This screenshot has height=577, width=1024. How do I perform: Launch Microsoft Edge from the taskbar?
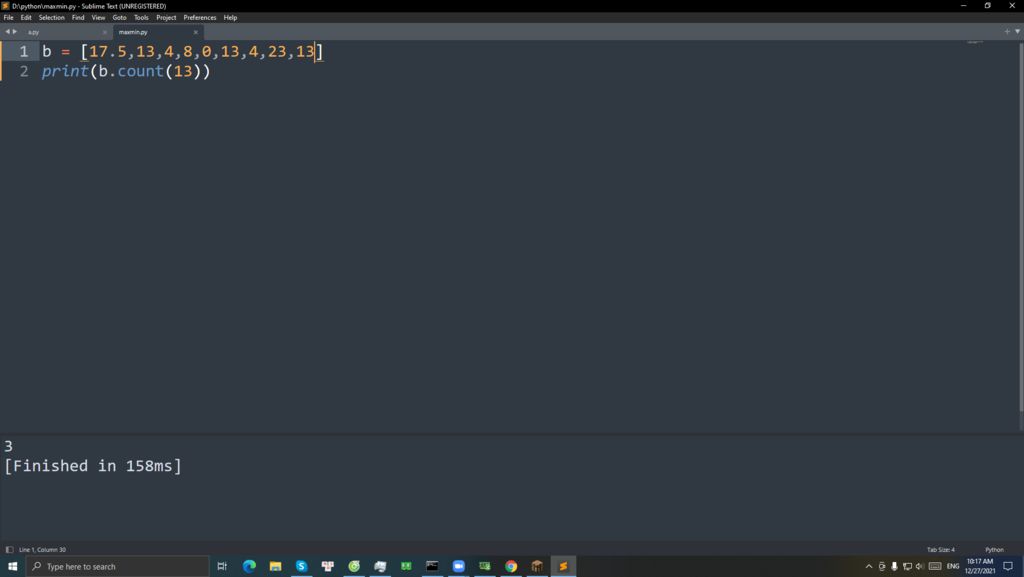point(249,566)
